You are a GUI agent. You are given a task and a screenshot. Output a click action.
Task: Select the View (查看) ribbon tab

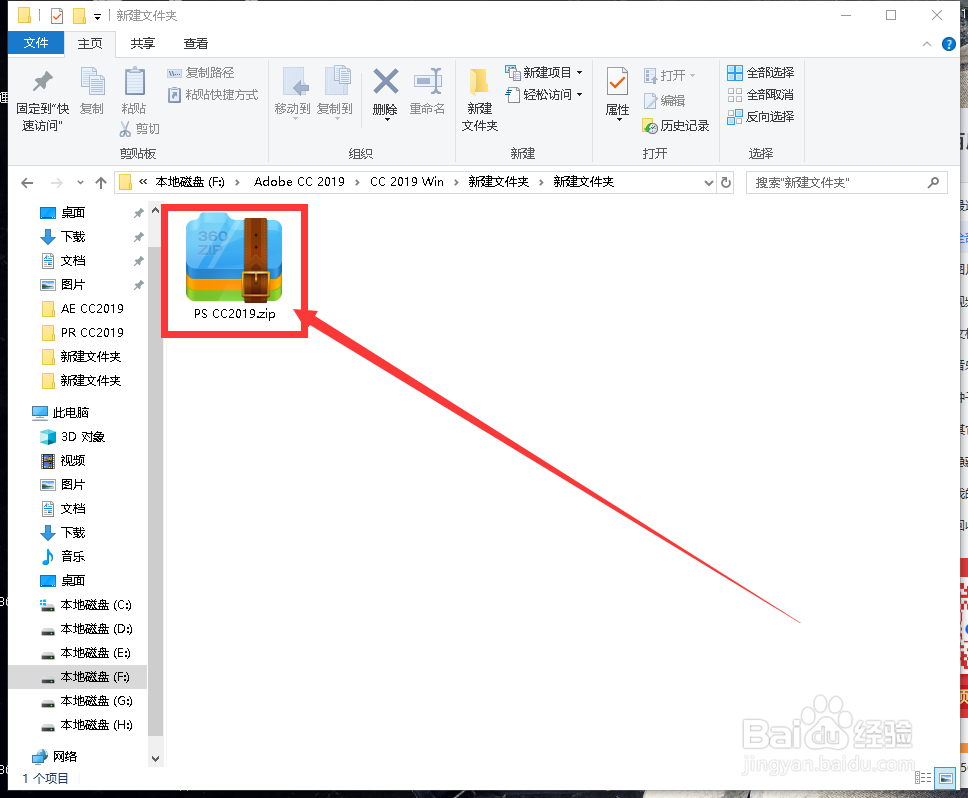[x=196, y=43]
